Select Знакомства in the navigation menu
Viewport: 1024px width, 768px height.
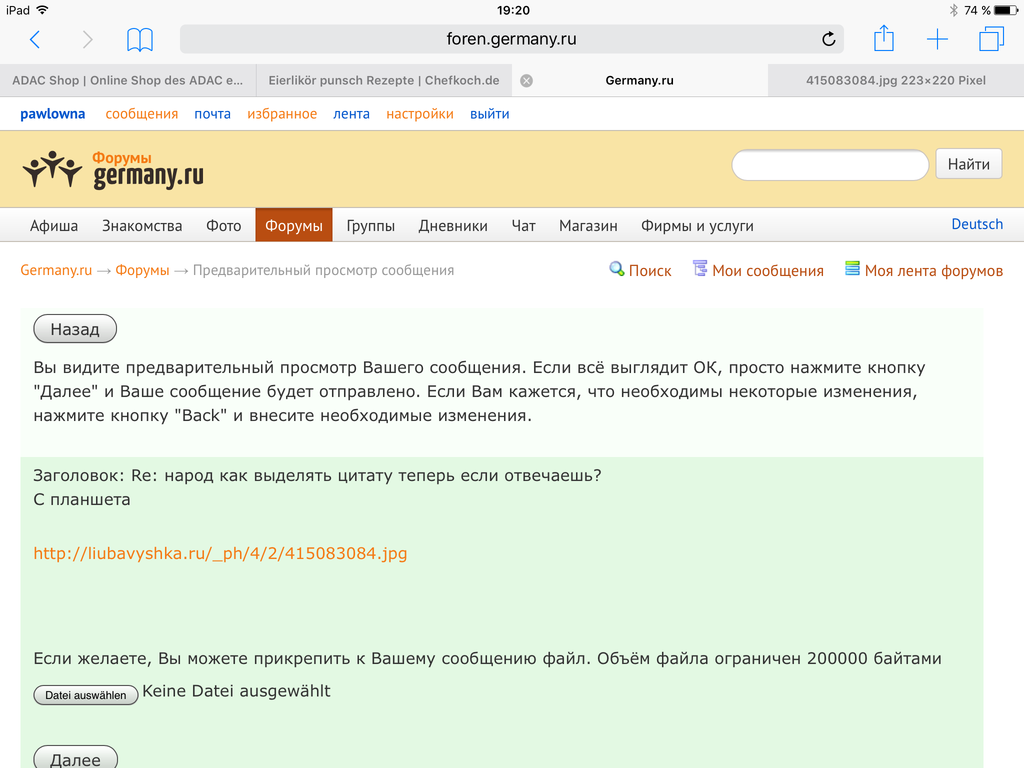pyautogui.click(x=142, y=226)
